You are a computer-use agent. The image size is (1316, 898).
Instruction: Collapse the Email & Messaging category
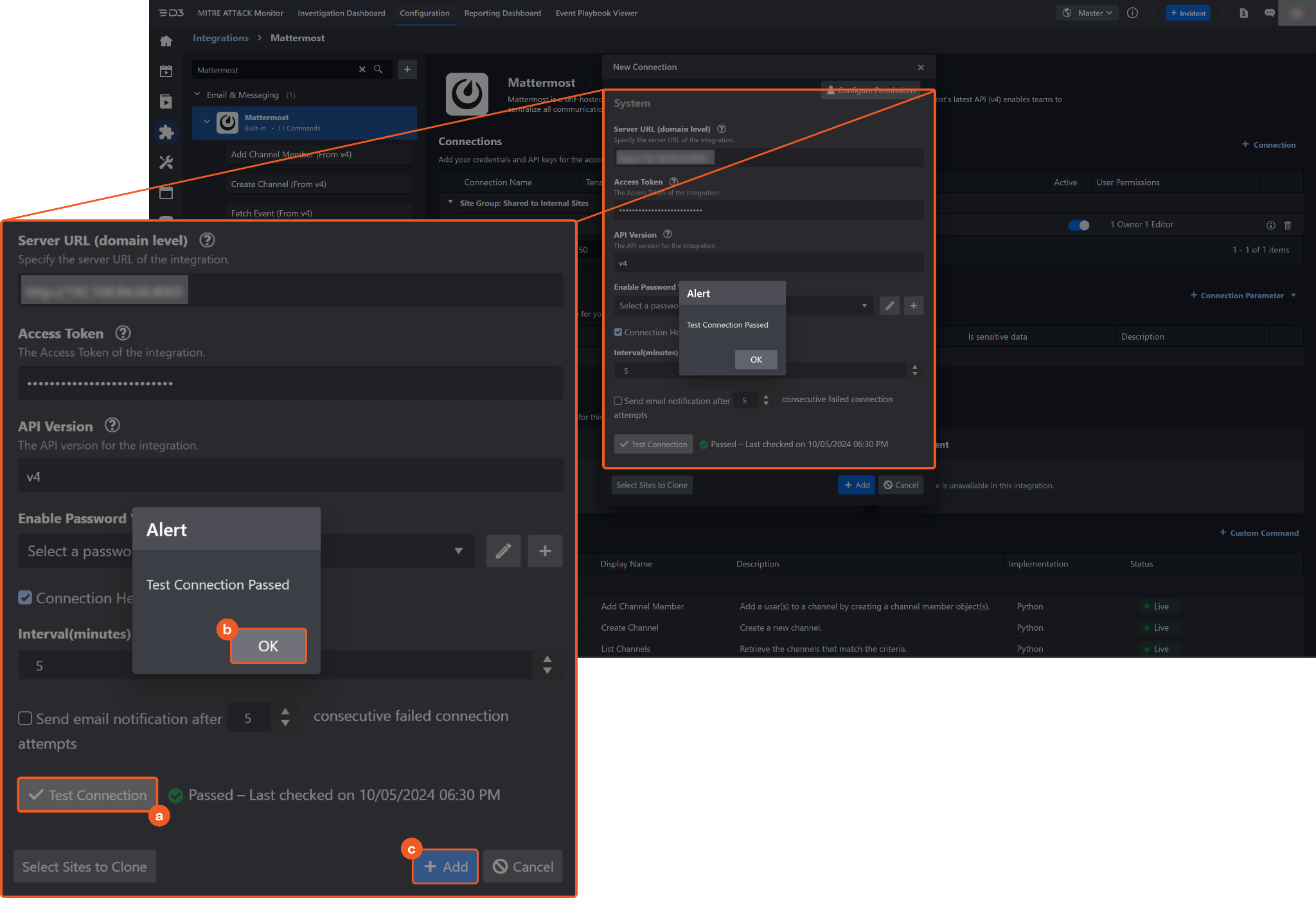pyautogui.click(x=197, y=94)
